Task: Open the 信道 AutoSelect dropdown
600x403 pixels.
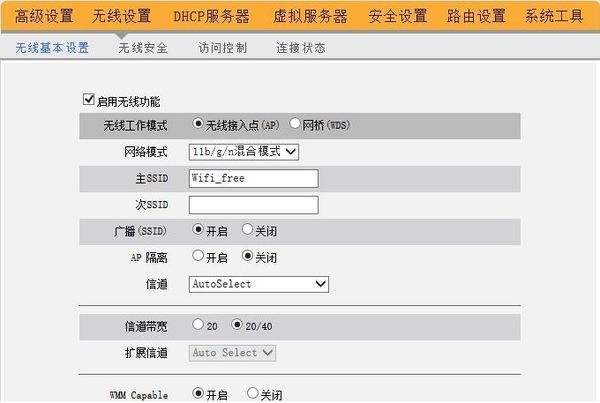Action: pos(259,284)
